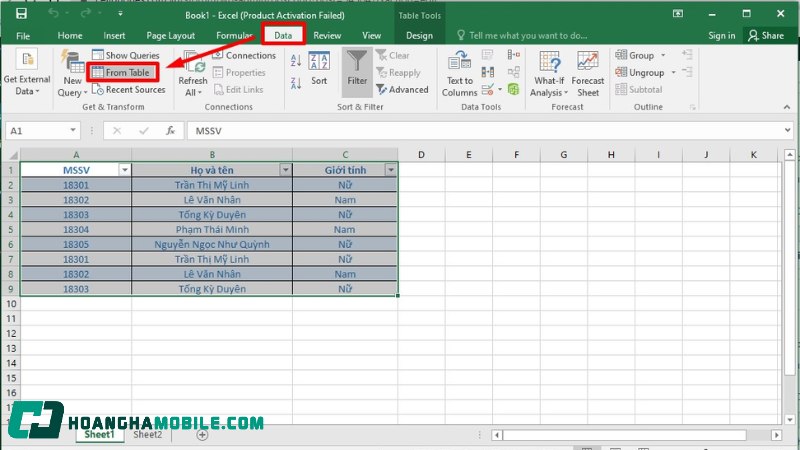Viewport: 800px width, 450px height.
Task: Click Sign in
Action: [721, 36]
